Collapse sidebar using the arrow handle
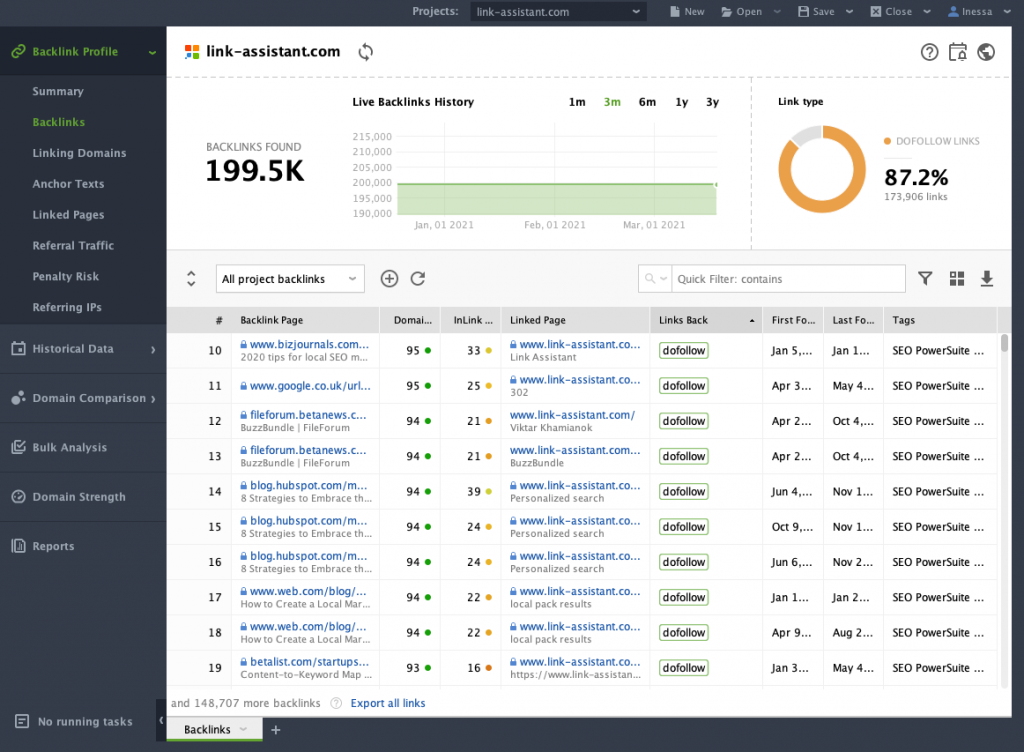 (161, 721)
